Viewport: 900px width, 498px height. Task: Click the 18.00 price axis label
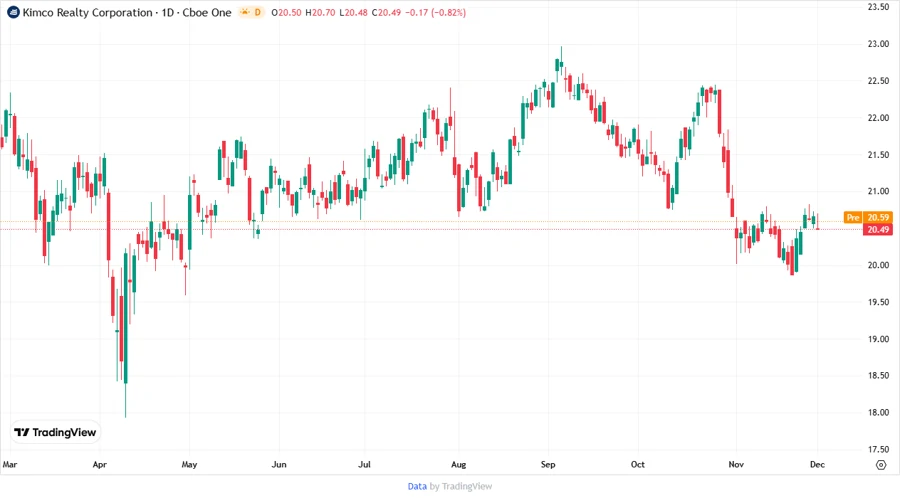(878, 413)
